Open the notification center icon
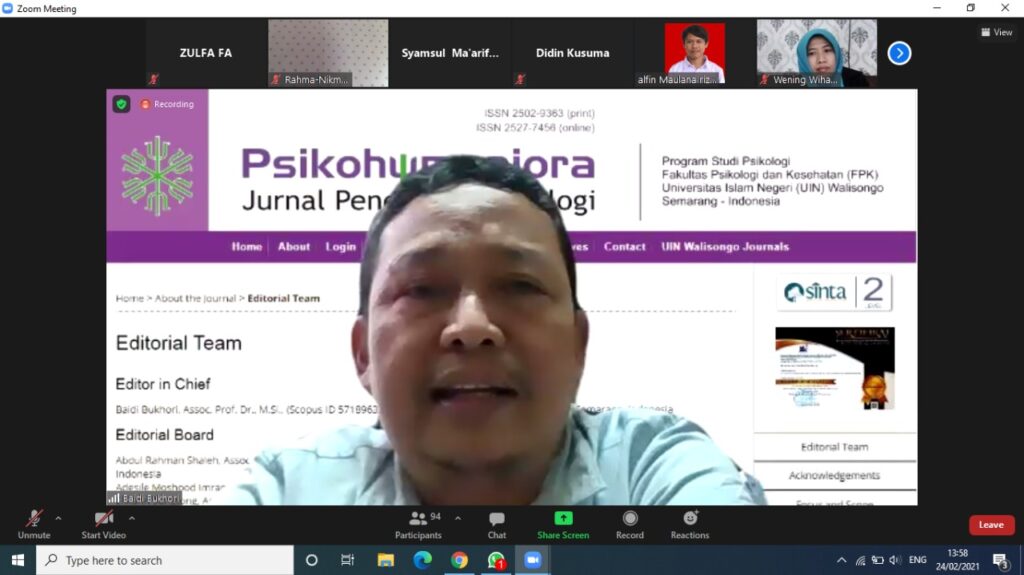The image size is (1024, 575). pyautogui.click(x=1000, y=560)
